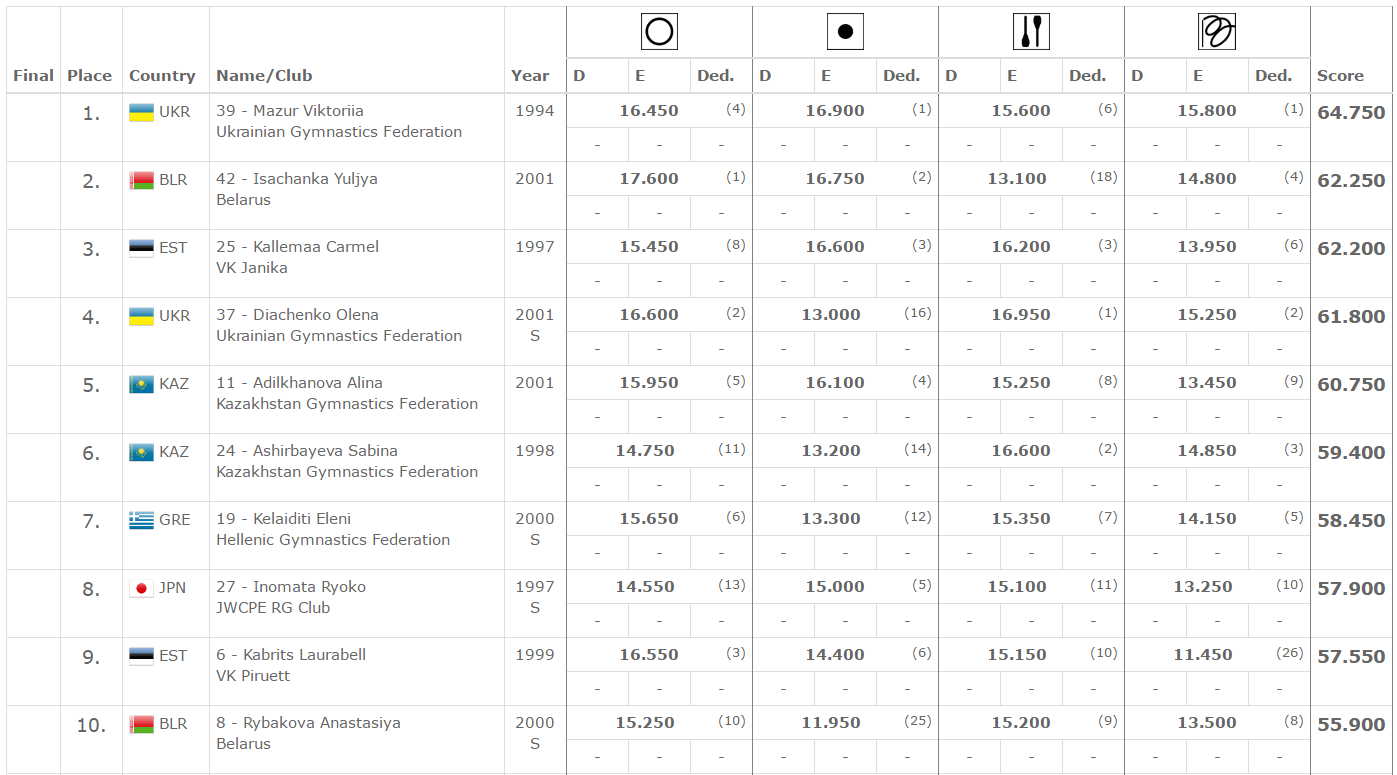Click the Year column header
1397x775 pixels.
click(x=530, y=76)
